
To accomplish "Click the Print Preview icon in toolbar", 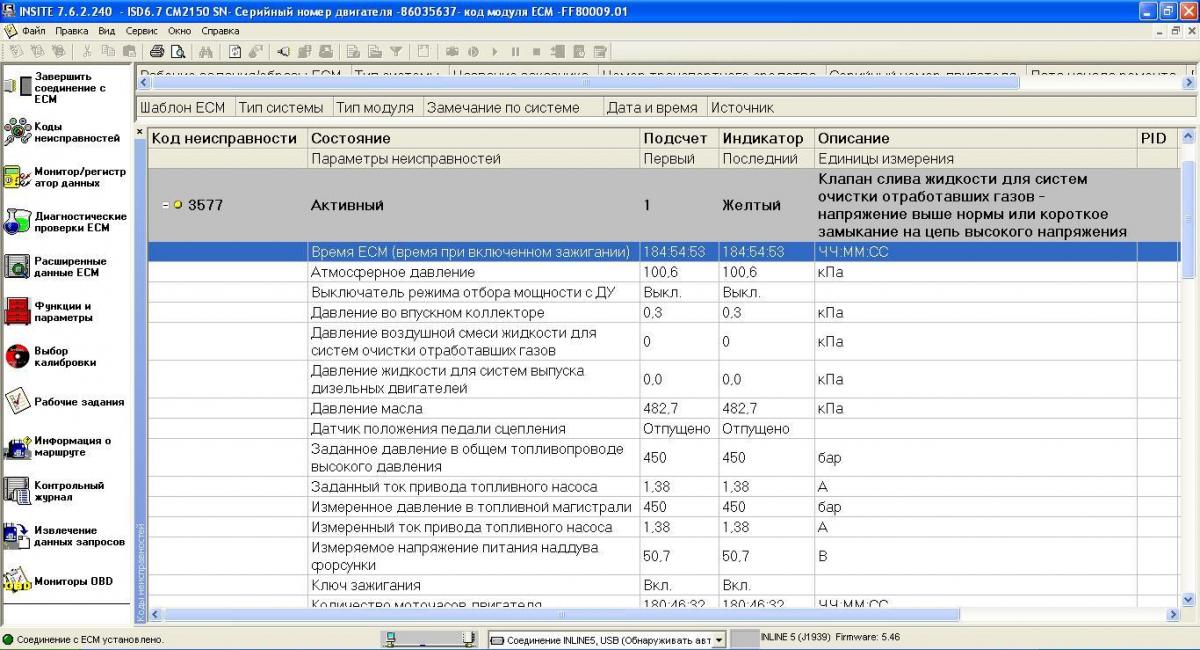I will click(x=177, y=51).
